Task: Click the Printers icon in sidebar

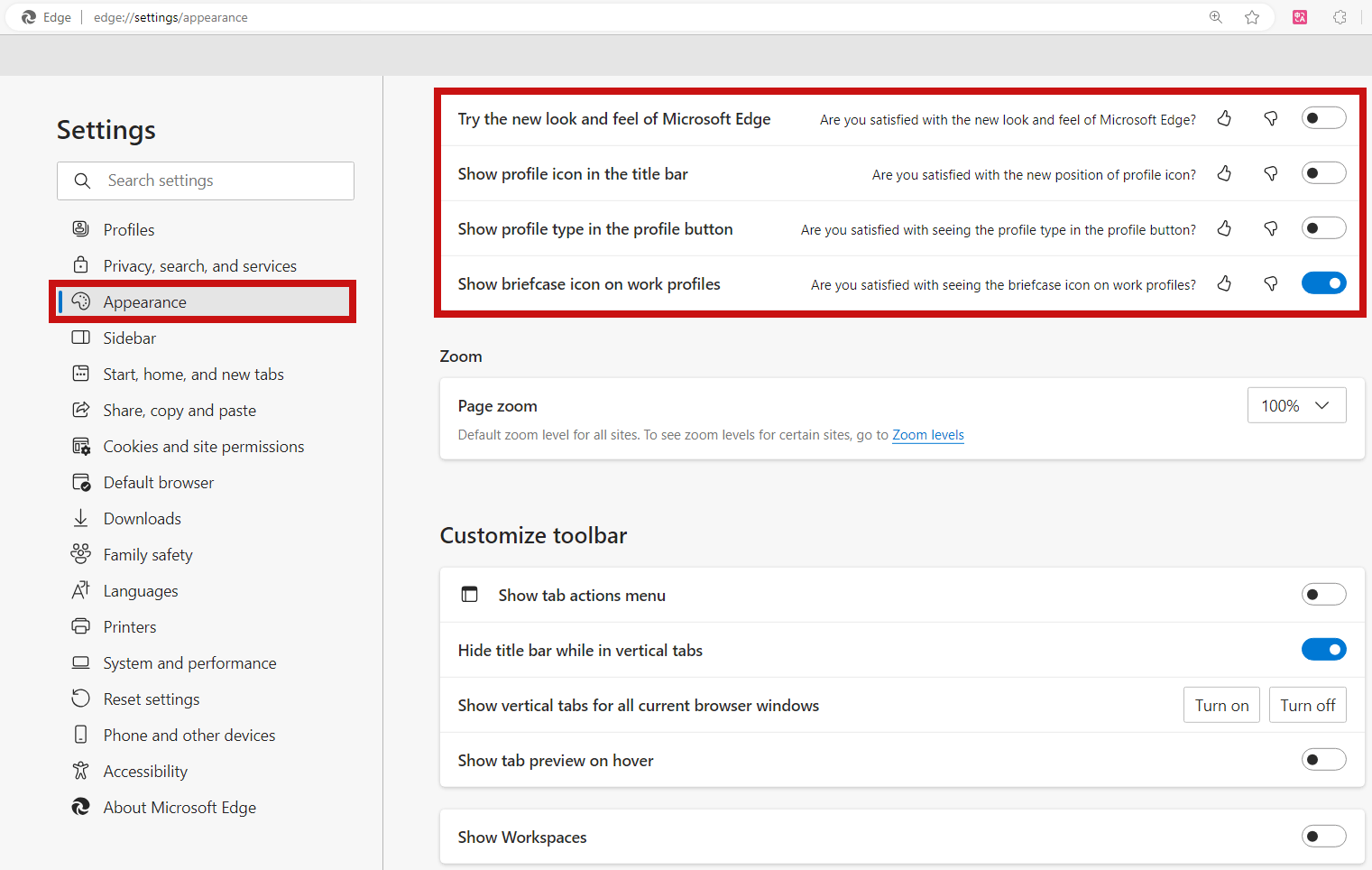Action: click(x=80, y=625)
